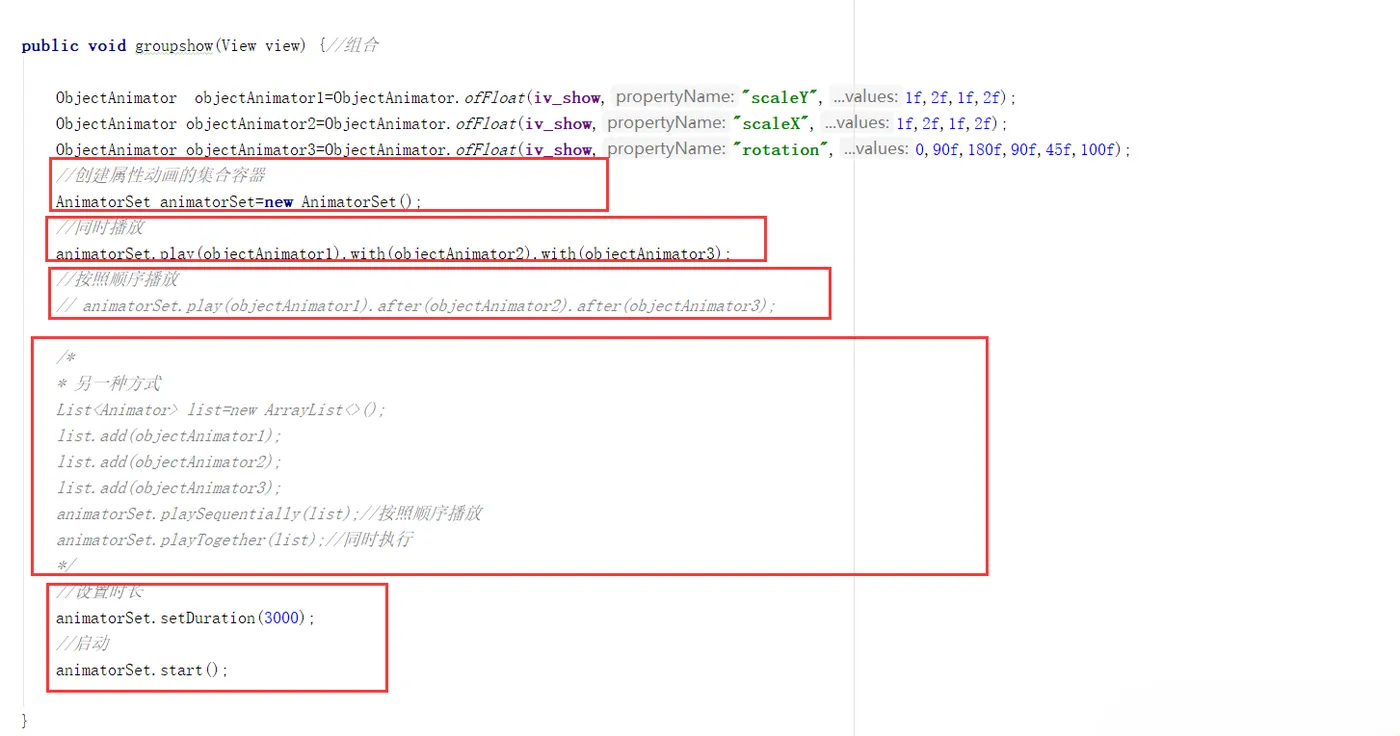This screenshot has height=736, width=1400.
Task: Click the 3000 value in setDuration
Action: point(282,618)
